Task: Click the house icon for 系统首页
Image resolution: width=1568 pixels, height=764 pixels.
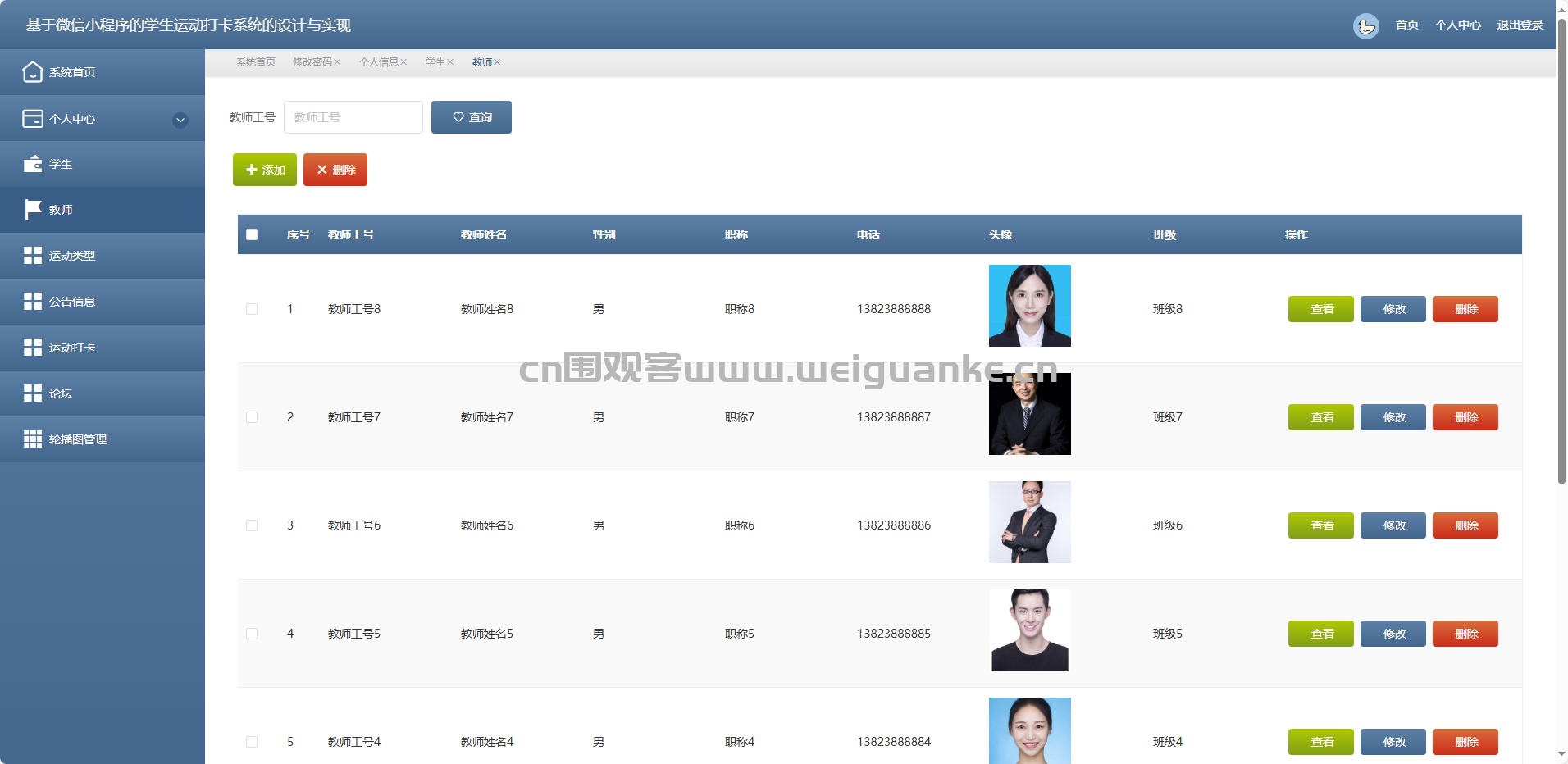Action: 33,72
